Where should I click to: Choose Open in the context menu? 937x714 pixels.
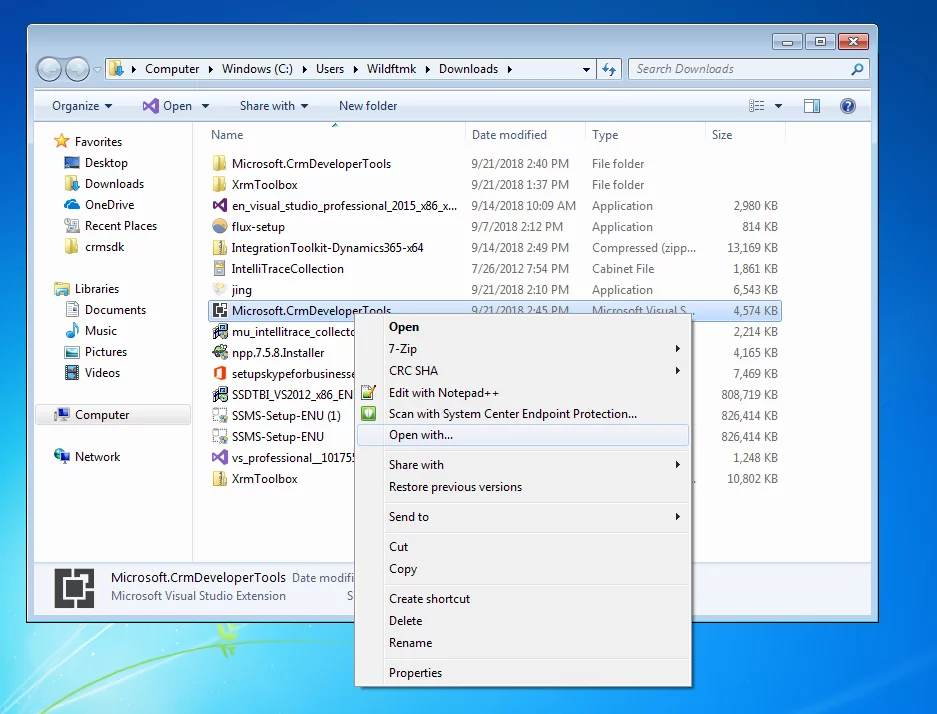(x=523, y=327)
